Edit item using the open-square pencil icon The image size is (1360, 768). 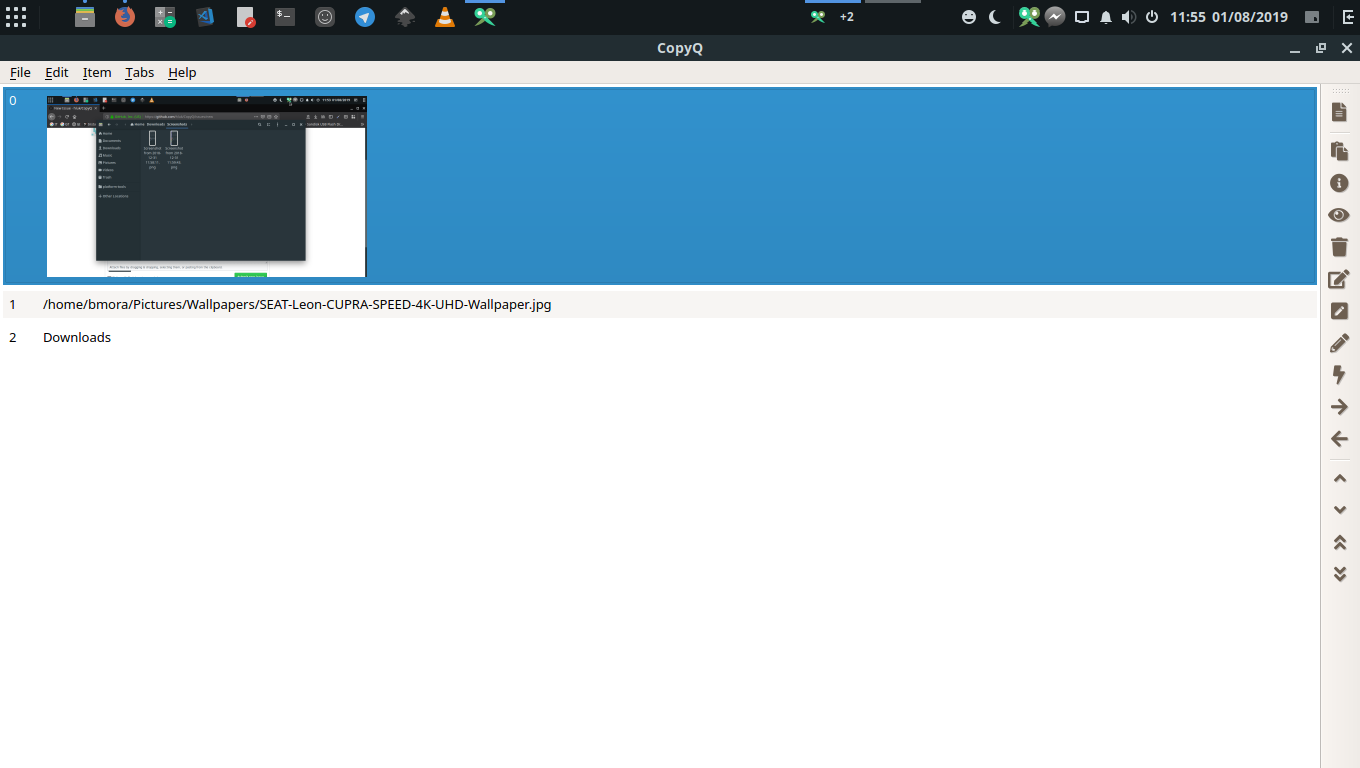[x=1339, y=279]
